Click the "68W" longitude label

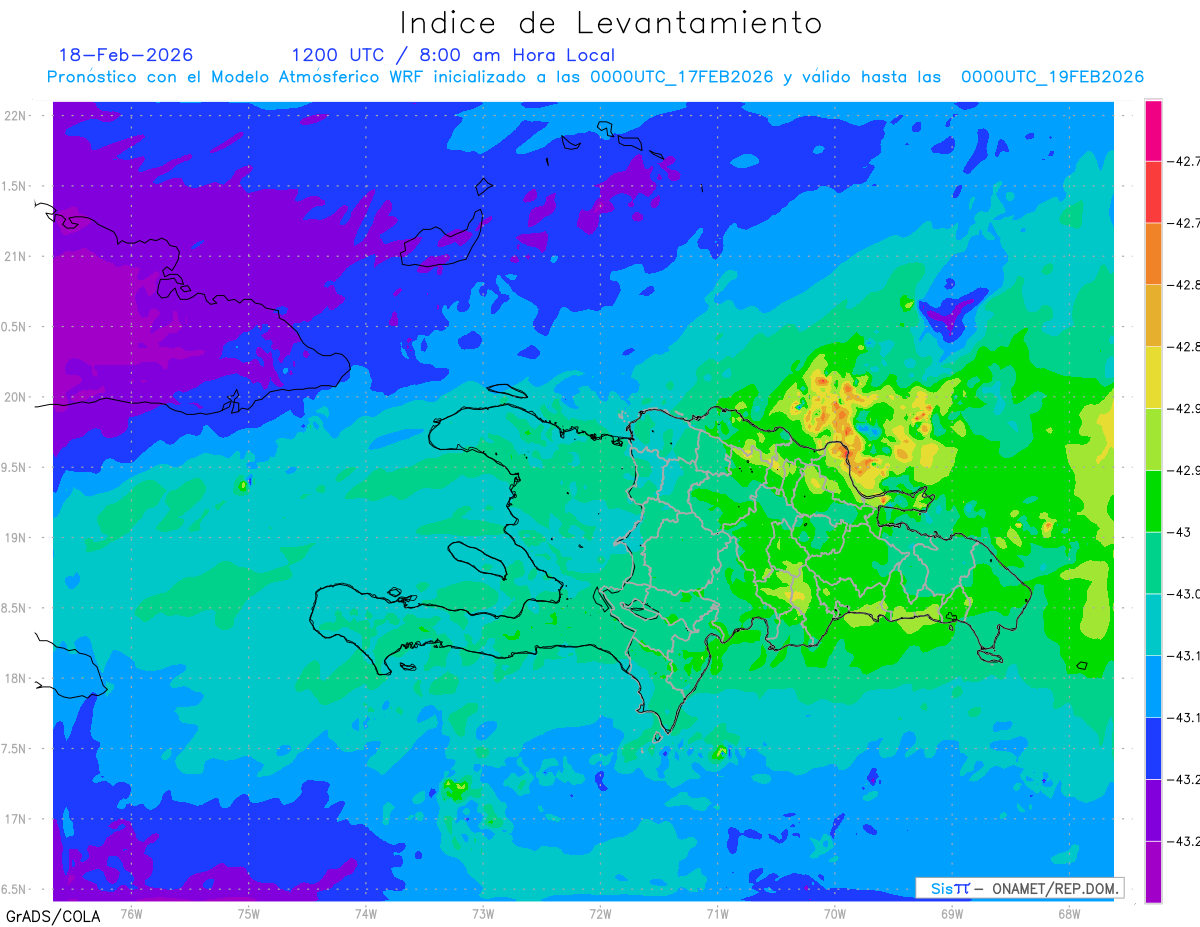(1069, 913)
